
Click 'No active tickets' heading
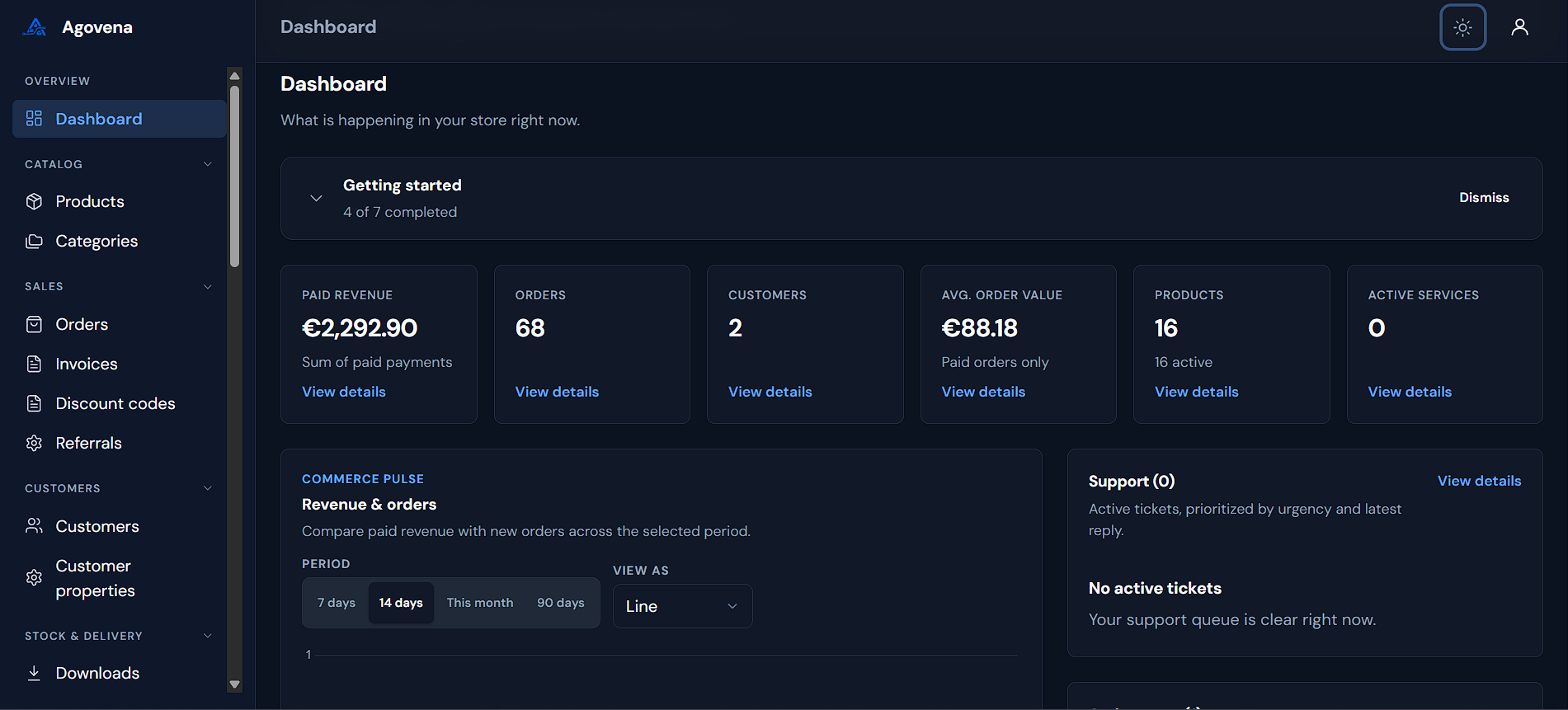tap(1155, 588)
